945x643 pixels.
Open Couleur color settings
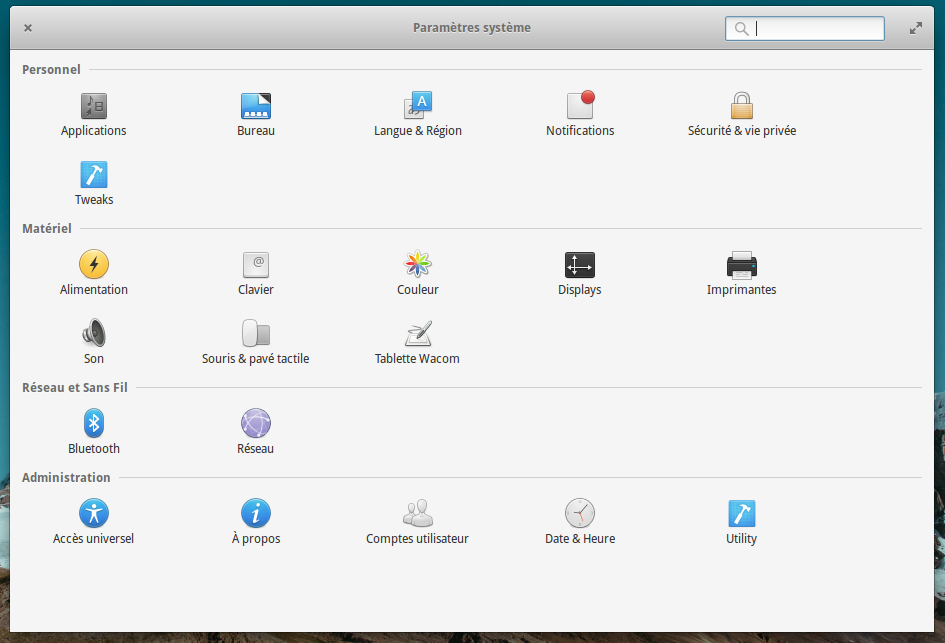point(418,265)
